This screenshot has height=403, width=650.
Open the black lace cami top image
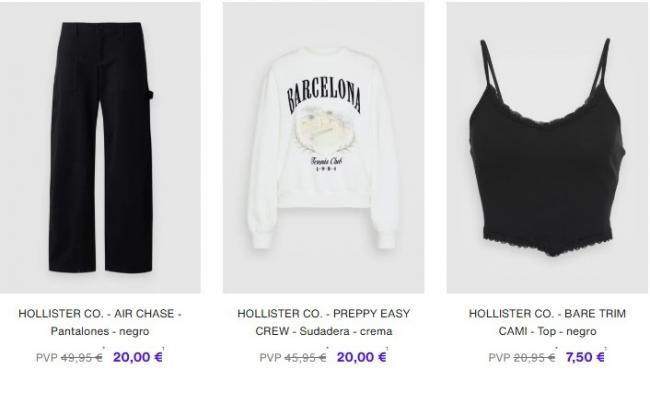coord(547,148)
